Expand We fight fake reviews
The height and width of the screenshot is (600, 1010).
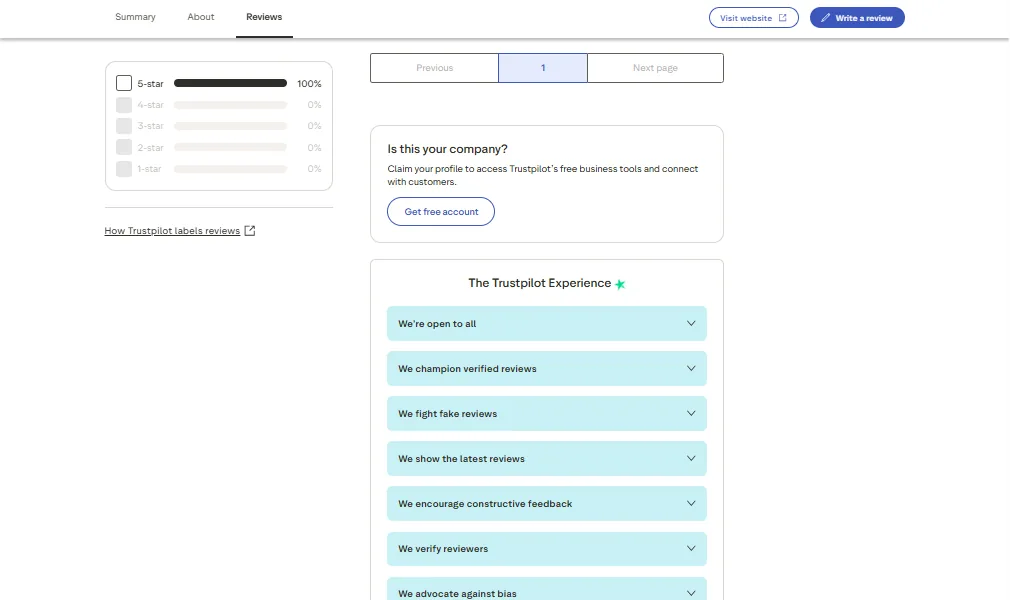pyautogui.click(x=547, y=414)
